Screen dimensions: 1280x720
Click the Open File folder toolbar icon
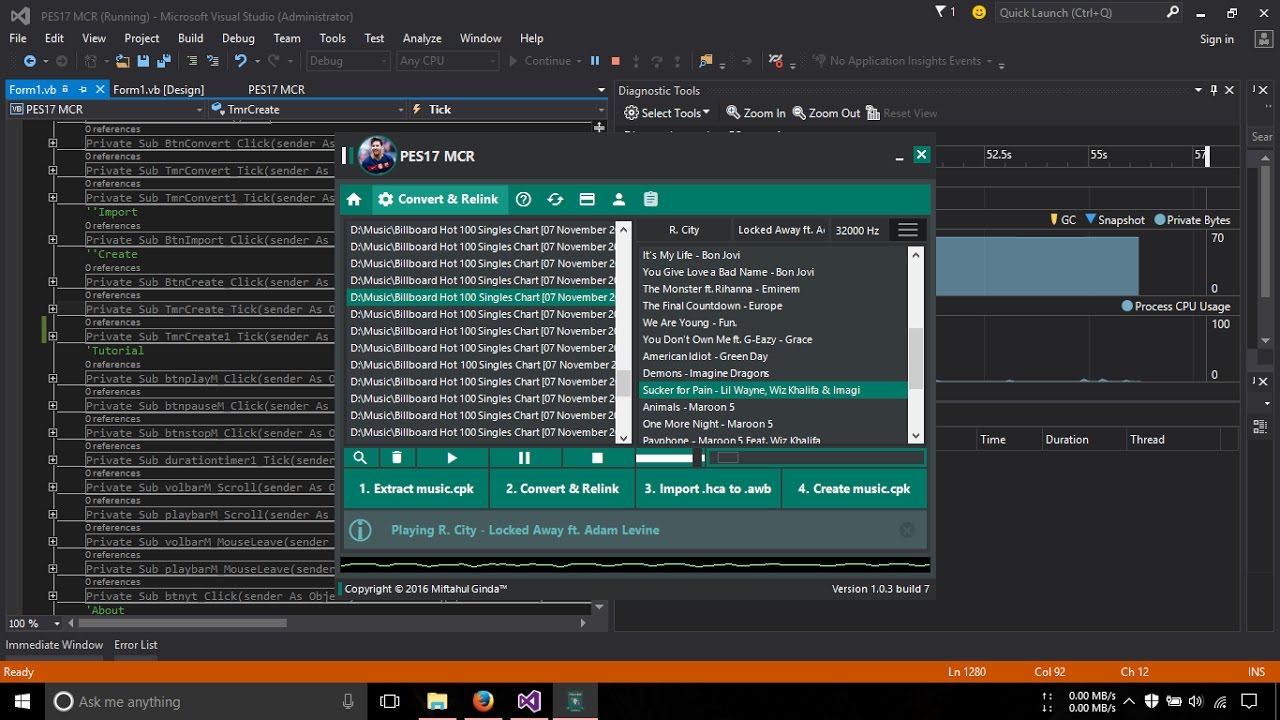(x=122, y=61)
